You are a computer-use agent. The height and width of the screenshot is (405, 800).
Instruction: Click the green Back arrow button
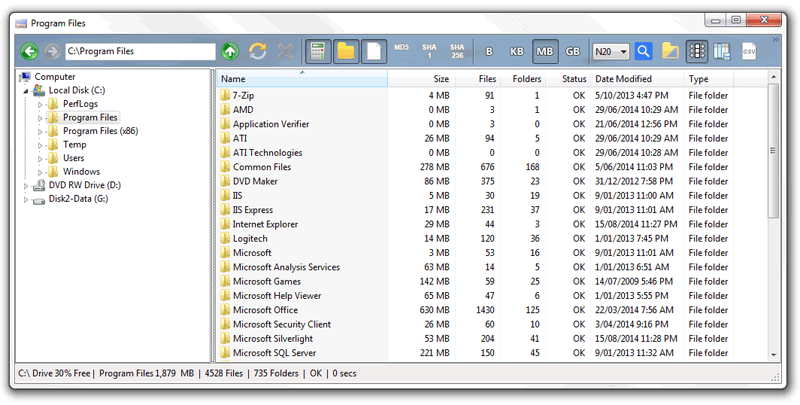pos(30,51)
